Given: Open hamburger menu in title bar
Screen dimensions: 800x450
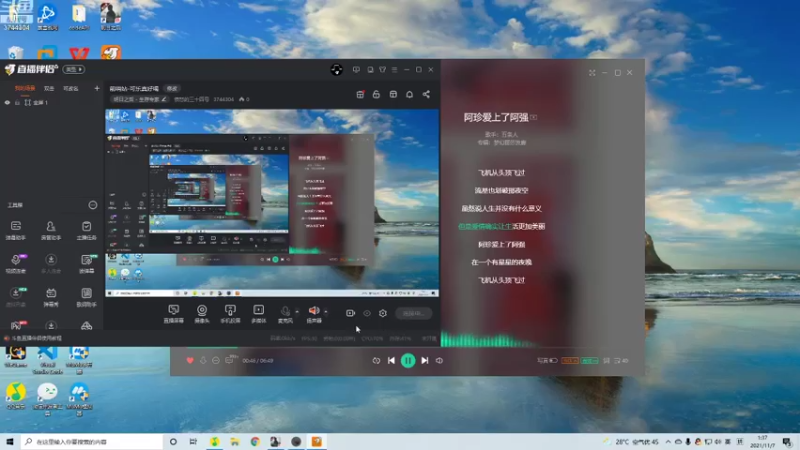Looking at the screenshot, I should tap(394, 69).
